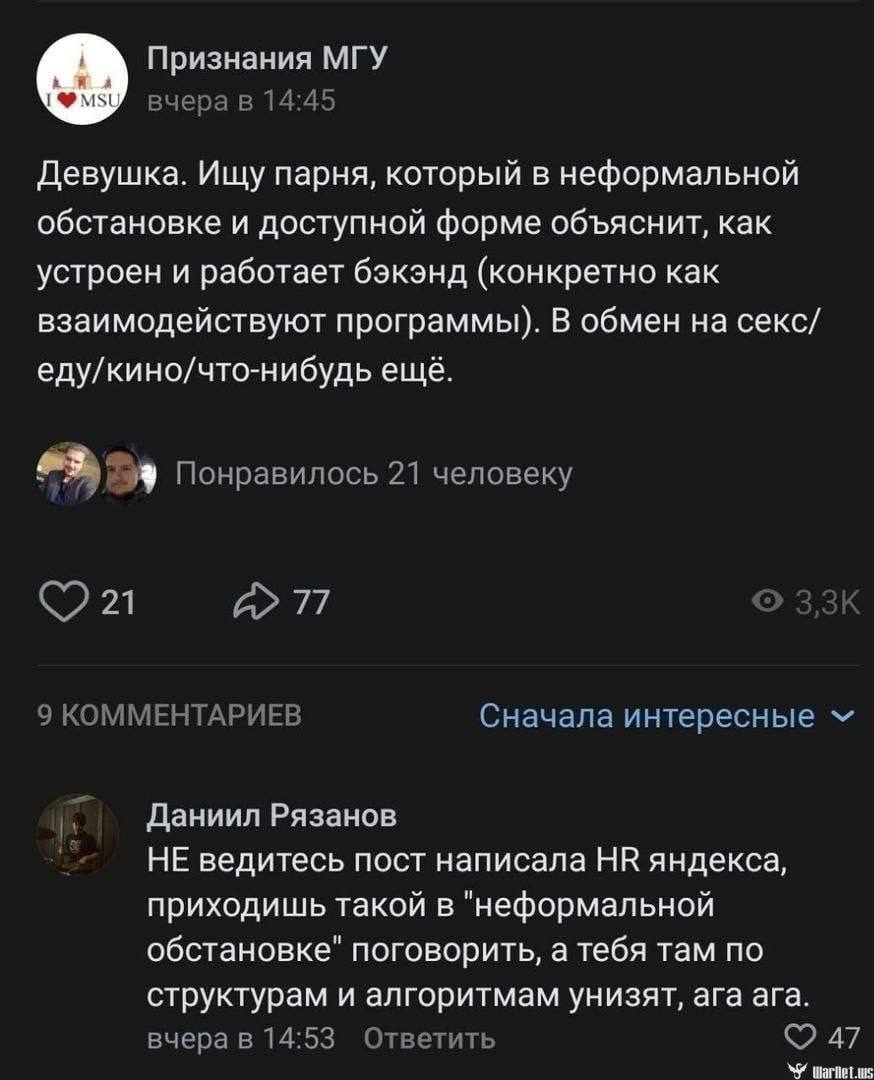Open the Сначала интересные sort dropdown
874x1080 pixels.
(647, 716)
